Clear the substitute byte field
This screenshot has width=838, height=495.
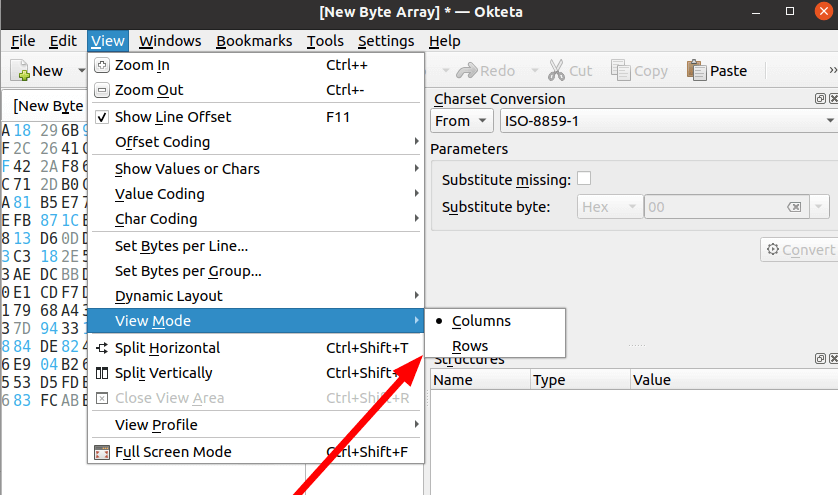click(x=794, y=207)
